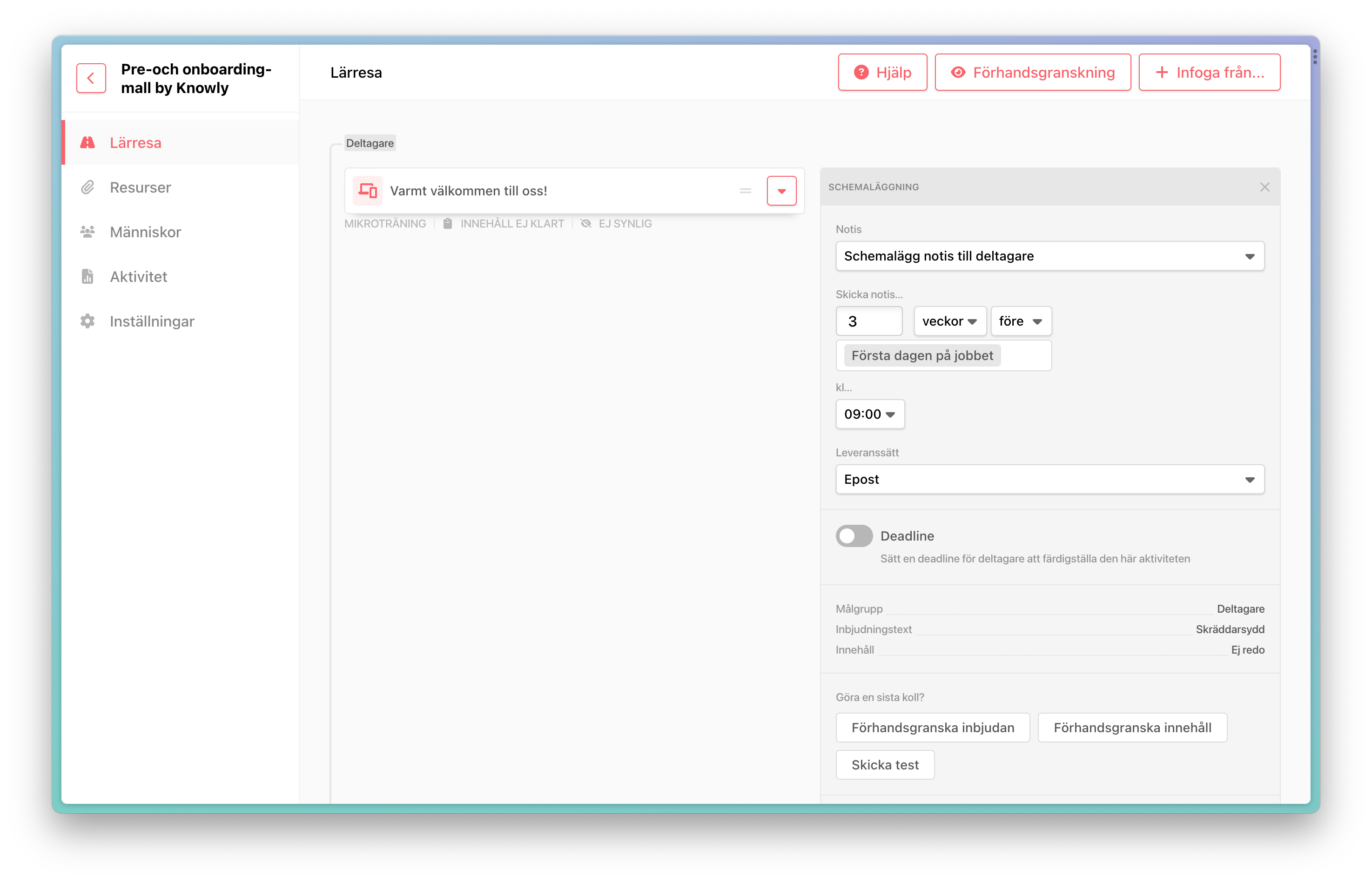Open the Notis dropdown

[1049, 256]
